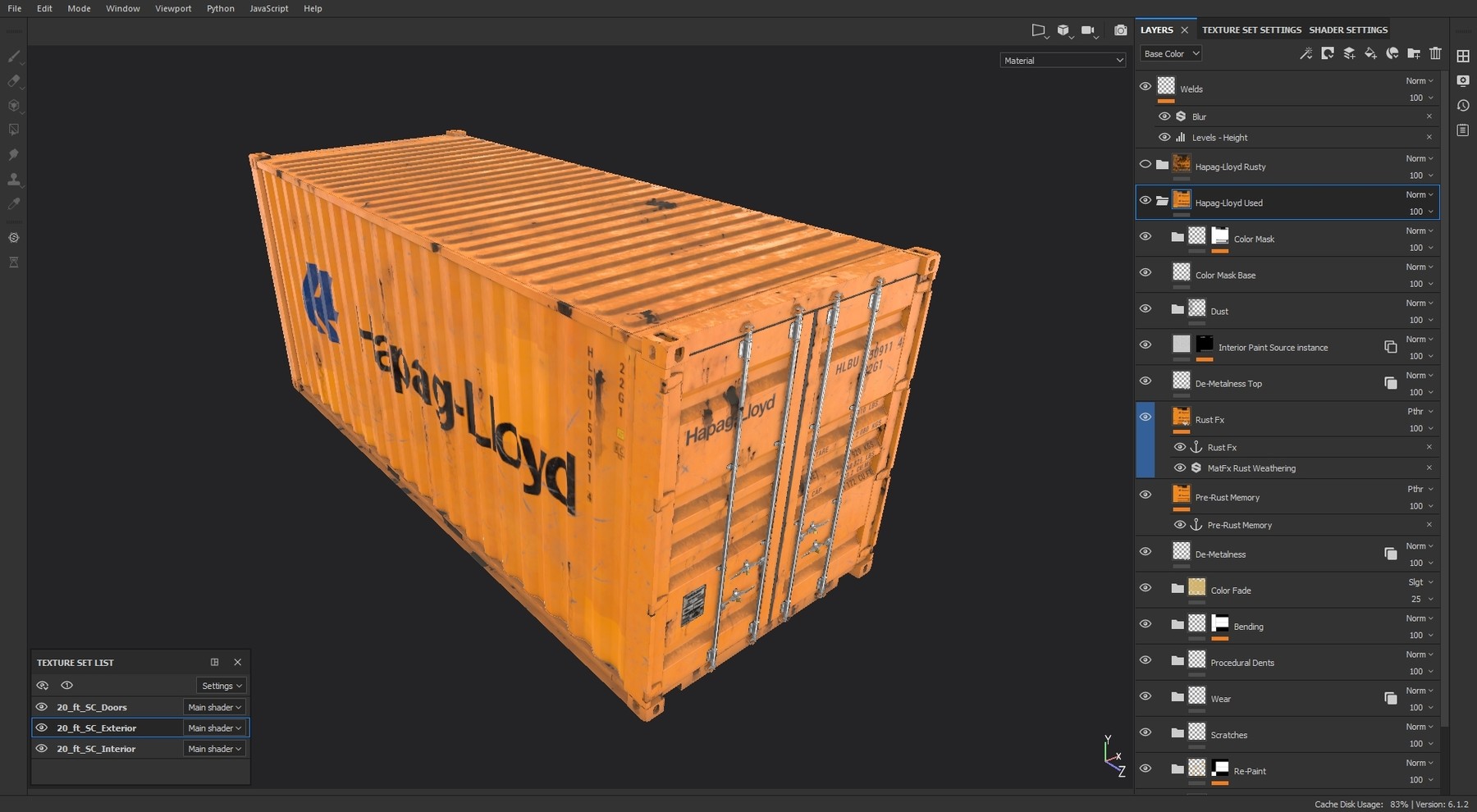Open the Main shader dropdown for 20_ft_SC_Doors
Image resolution: width=1477 pixels, height=812 pixels.
[x=214, y=707]
